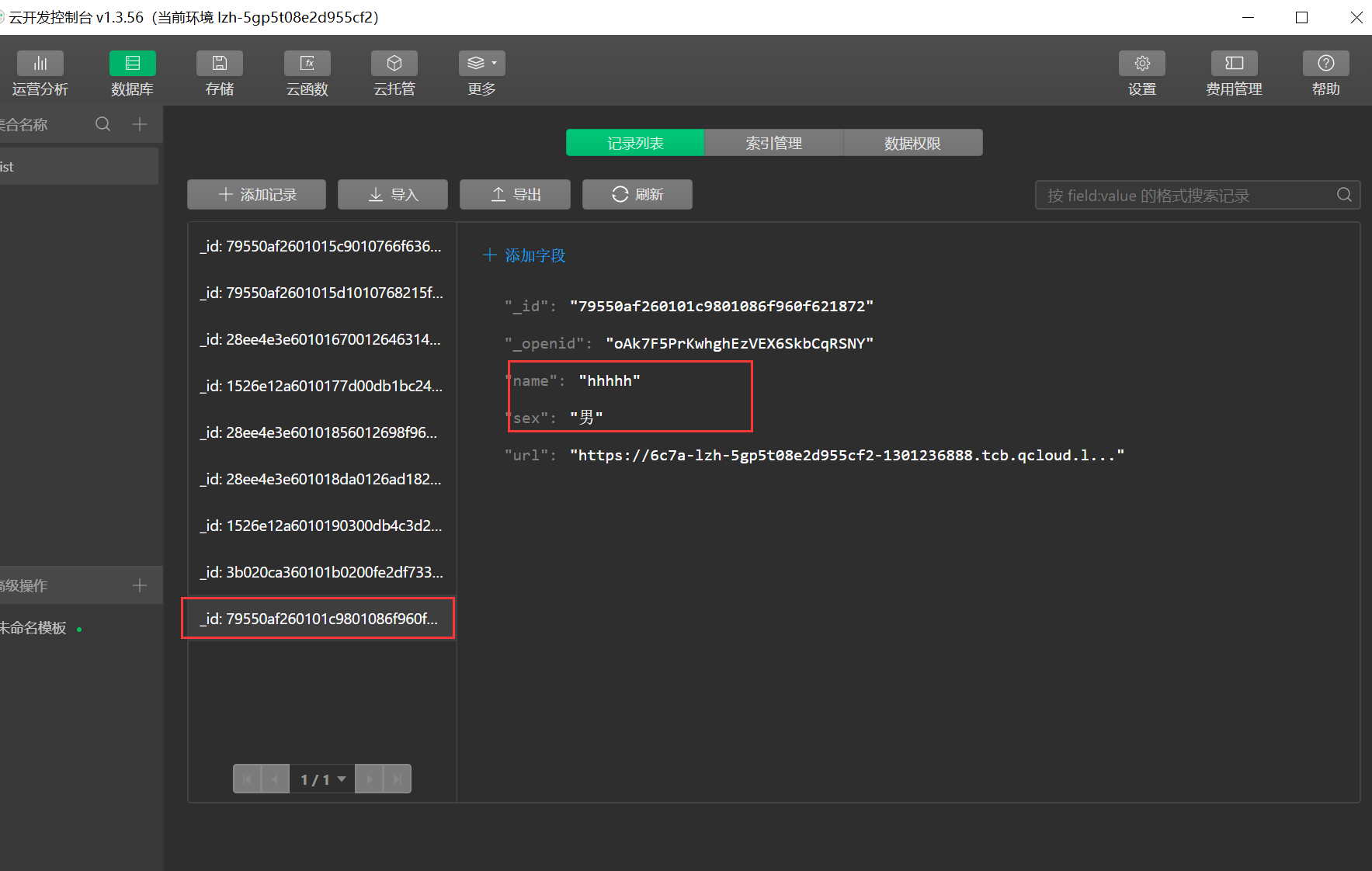Open 运营分析 analytics section
This screenshot has width=1372, height=871.
click(x=40, y=74)
